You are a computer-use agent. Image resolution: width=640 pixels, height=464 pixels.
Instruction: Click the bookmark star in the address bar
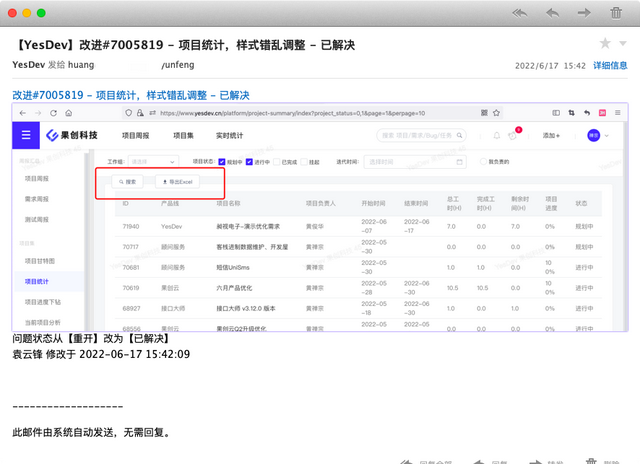[496, 113]
